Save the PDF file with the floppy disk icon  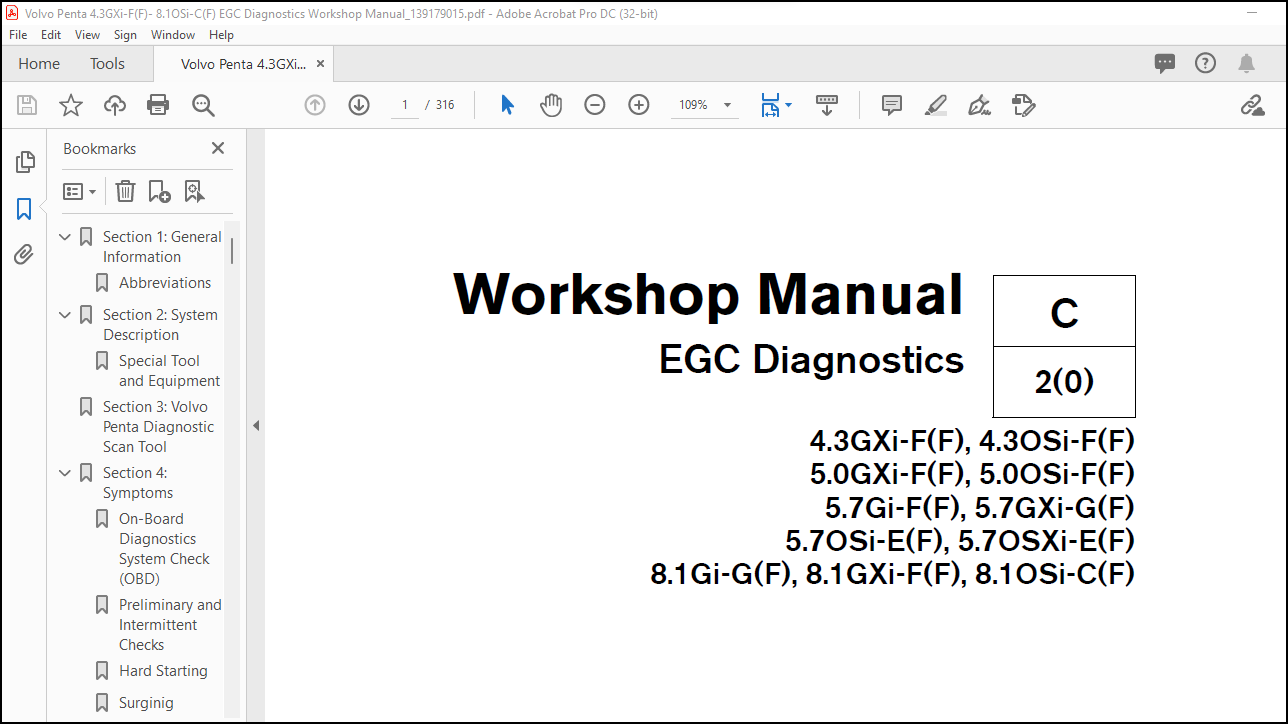pos(27,105)
